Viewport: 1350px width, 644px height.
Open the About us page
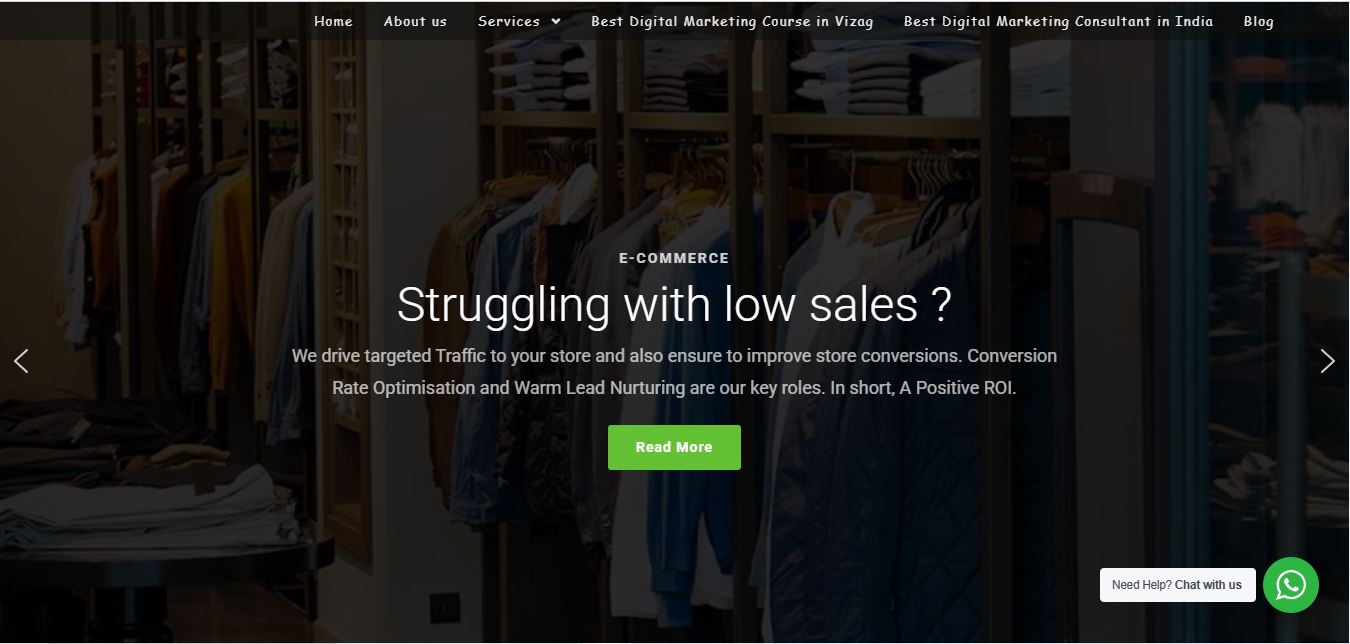[415, 21]
